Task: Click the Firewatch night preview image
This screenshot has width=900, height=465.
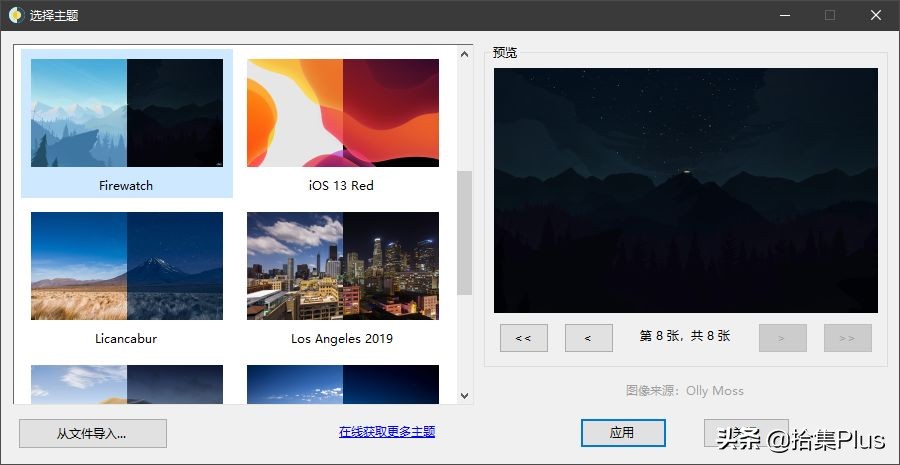Action: click(x=685, y=191)
